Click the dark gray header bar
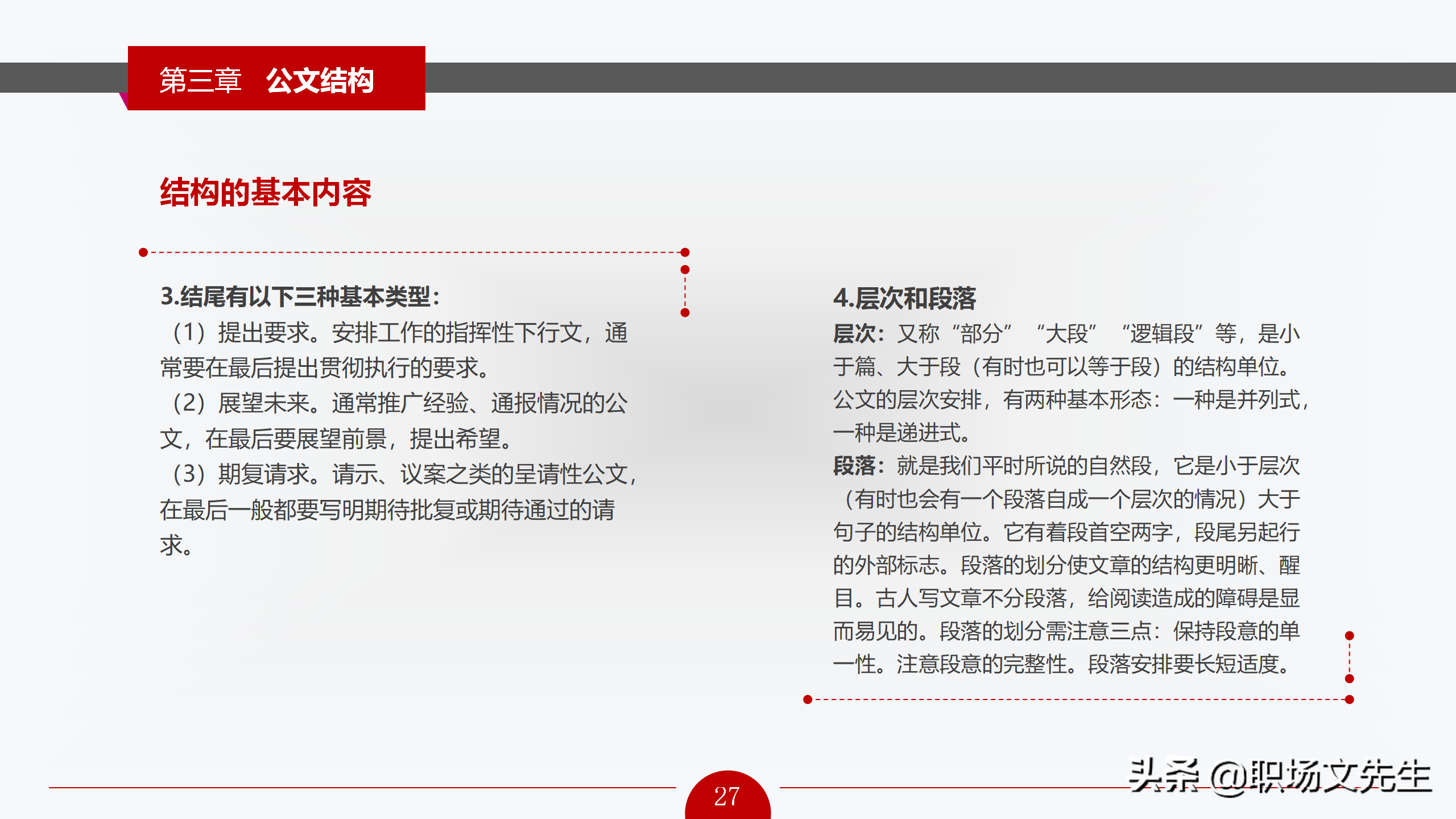This screenshot has height=819, width=1456. click(910, 78)
